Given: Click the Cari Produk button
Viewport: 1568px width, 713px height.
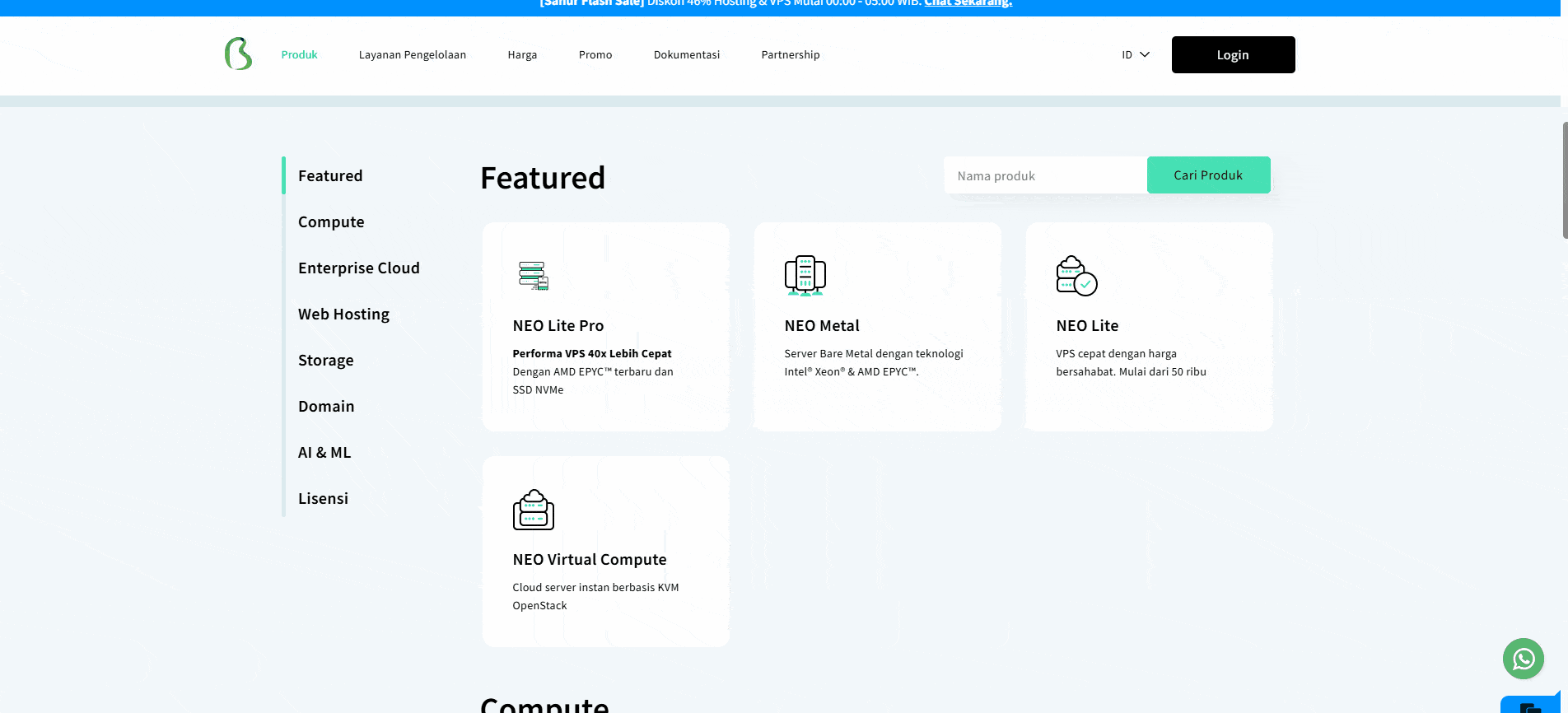Looking at the screenshot, I should coord(1208,175).
